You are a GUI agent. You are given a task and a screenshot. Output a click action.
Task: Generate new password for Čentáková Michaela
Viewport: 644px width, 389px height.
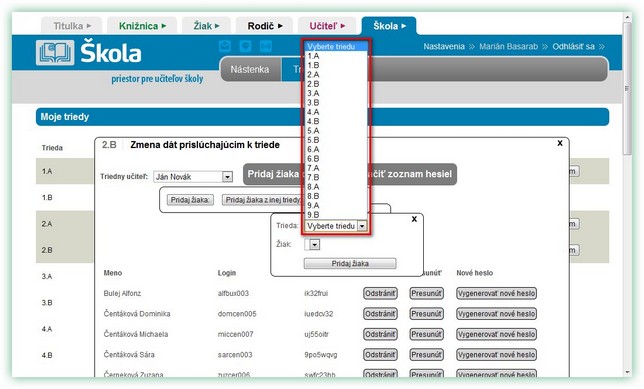click(497, 334)
